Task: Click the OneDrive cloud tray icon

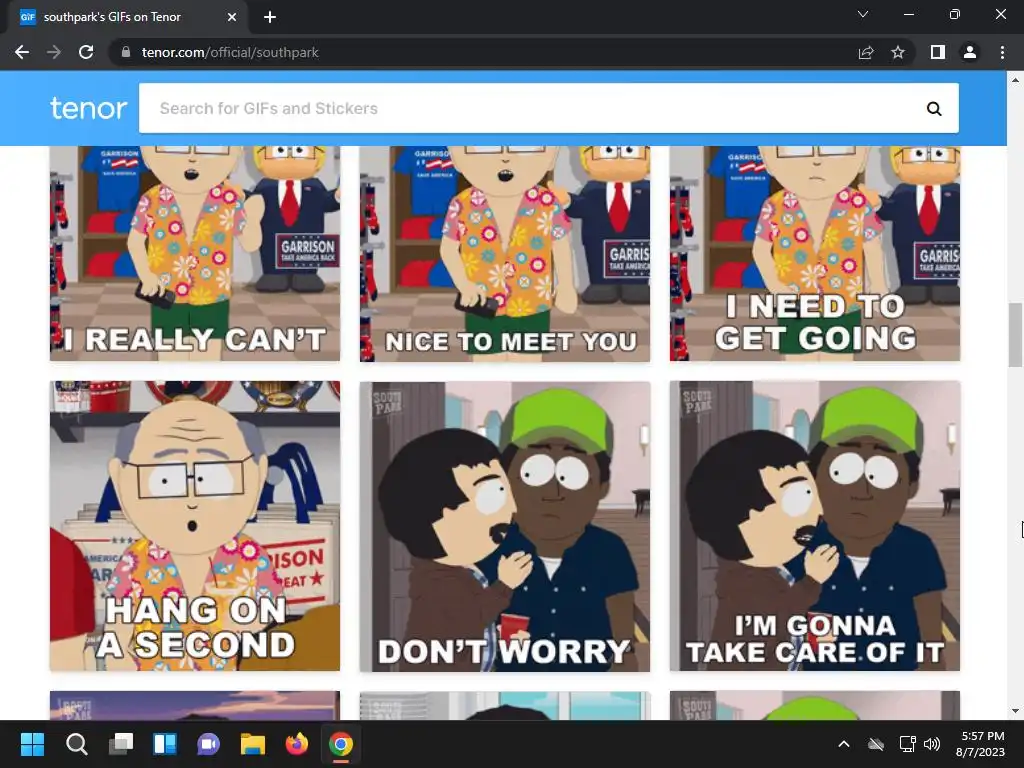Action: (x=876, y=744)
